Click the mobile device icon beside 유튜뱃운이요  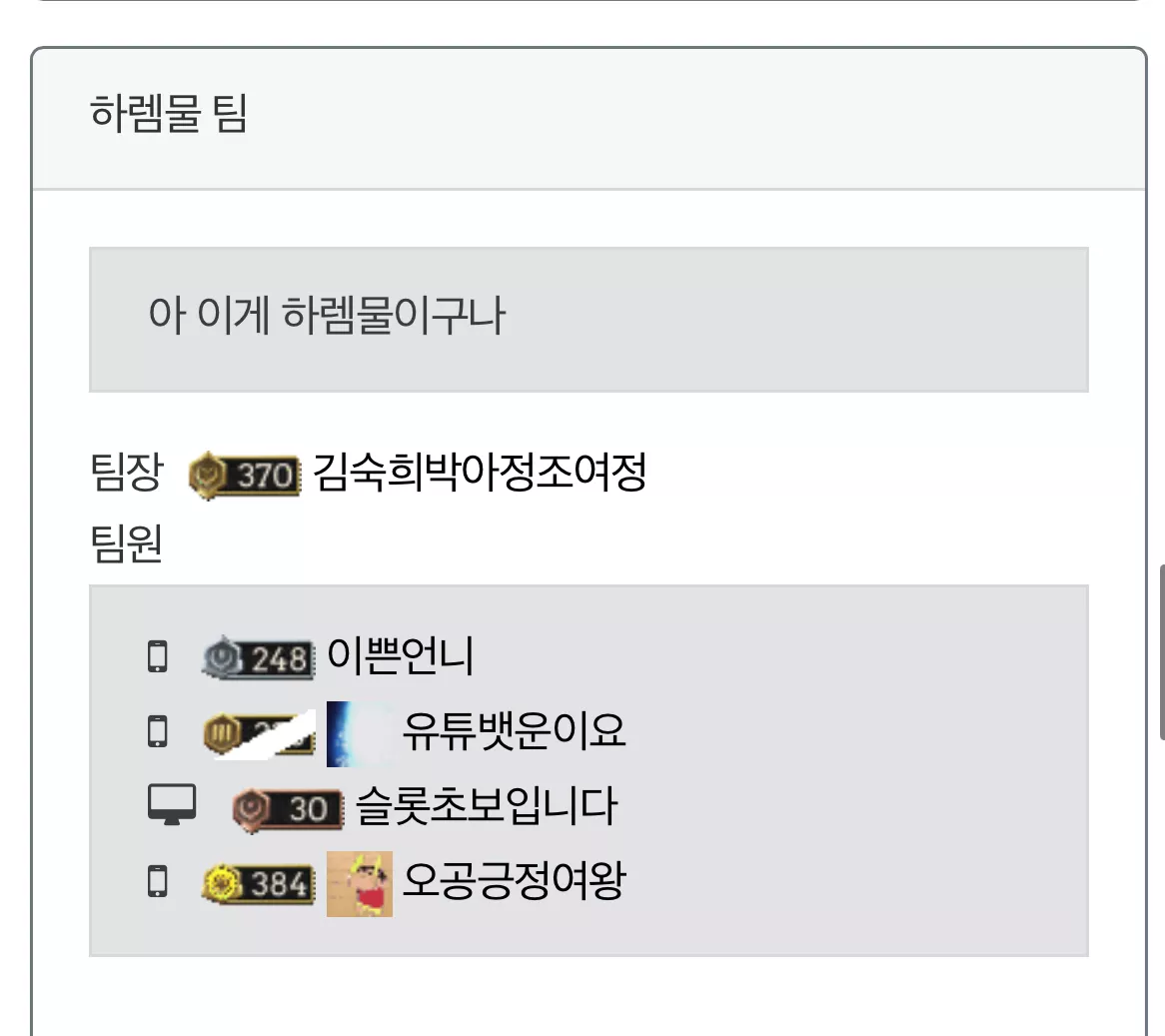[x=158, y=731]
